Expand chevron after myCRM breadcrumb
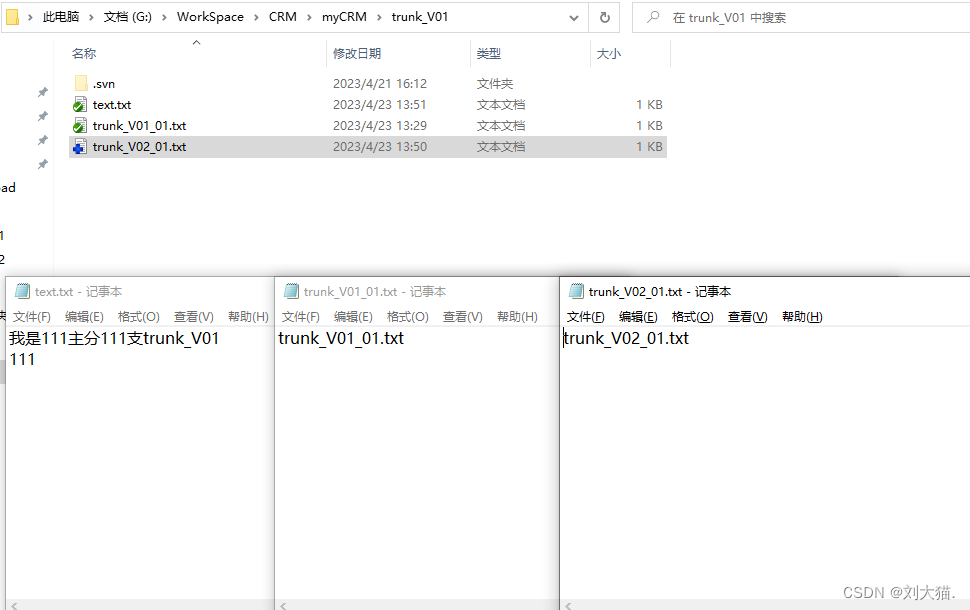970x610 pixels. click(379, 17)
